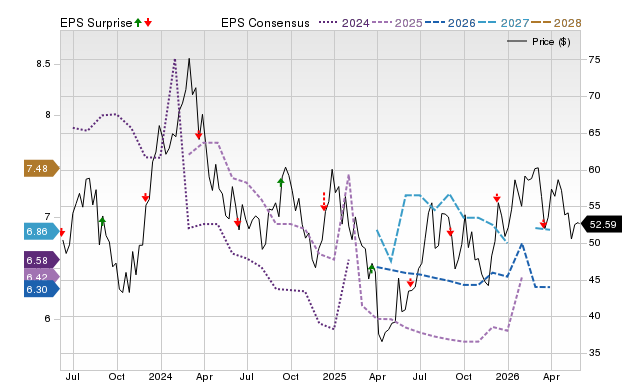This screenshot has width=640, height=382.
Task: Click the 40 price axis label
Action: coord(594,316)
